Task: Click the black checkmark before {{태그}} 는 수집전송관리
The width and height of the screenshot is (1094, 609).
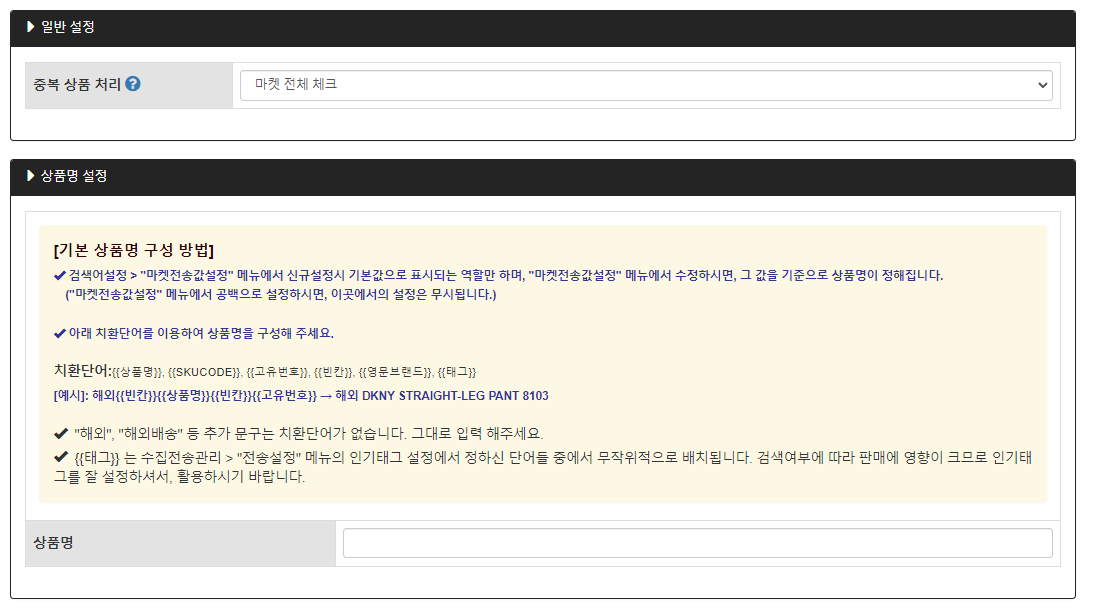Action: 61,457
